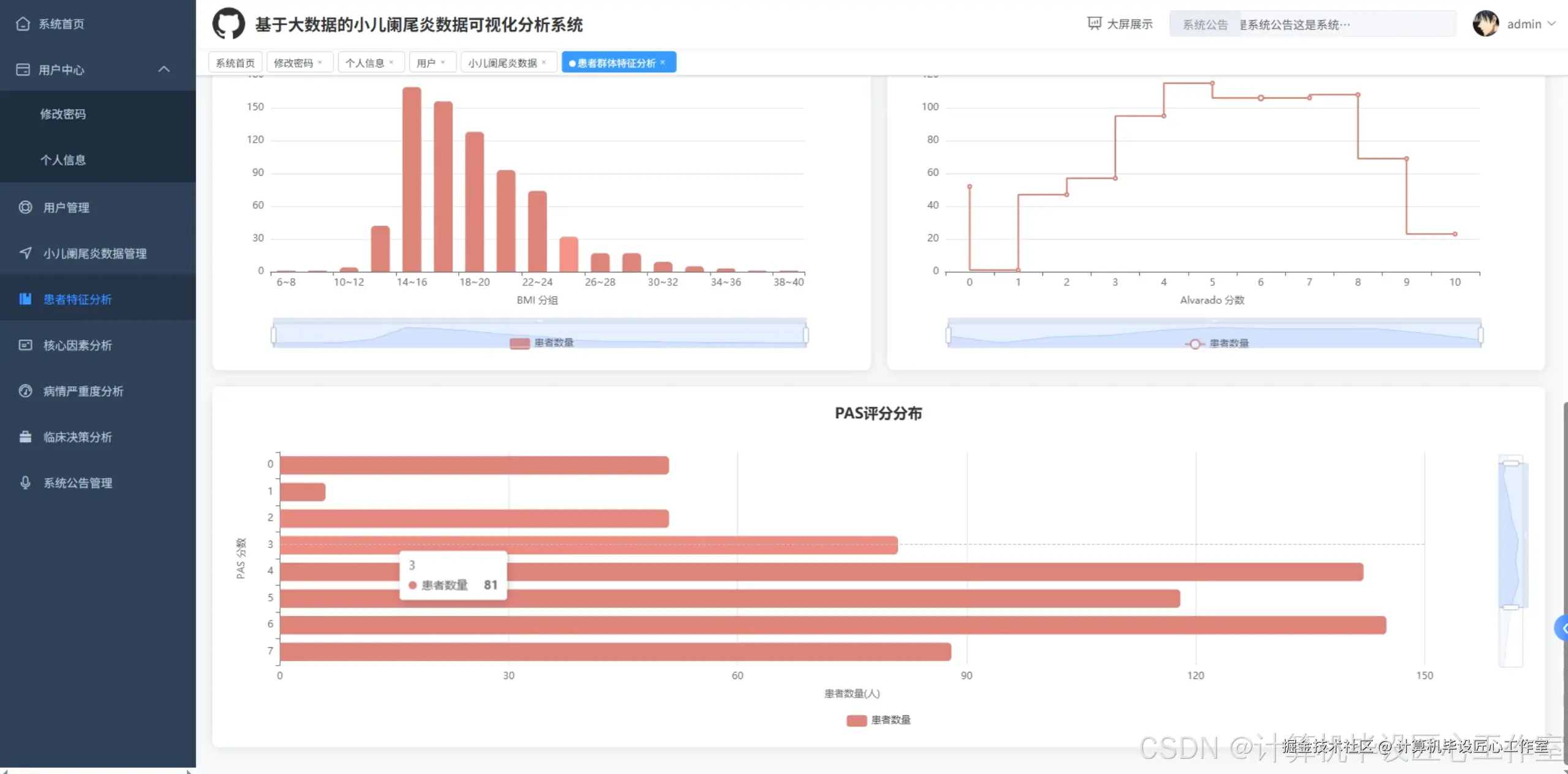The height and width of the screenshot is (774, 1568).
Task: Collapse the 用户中心 menu chevron
Action: pos(164,69)
